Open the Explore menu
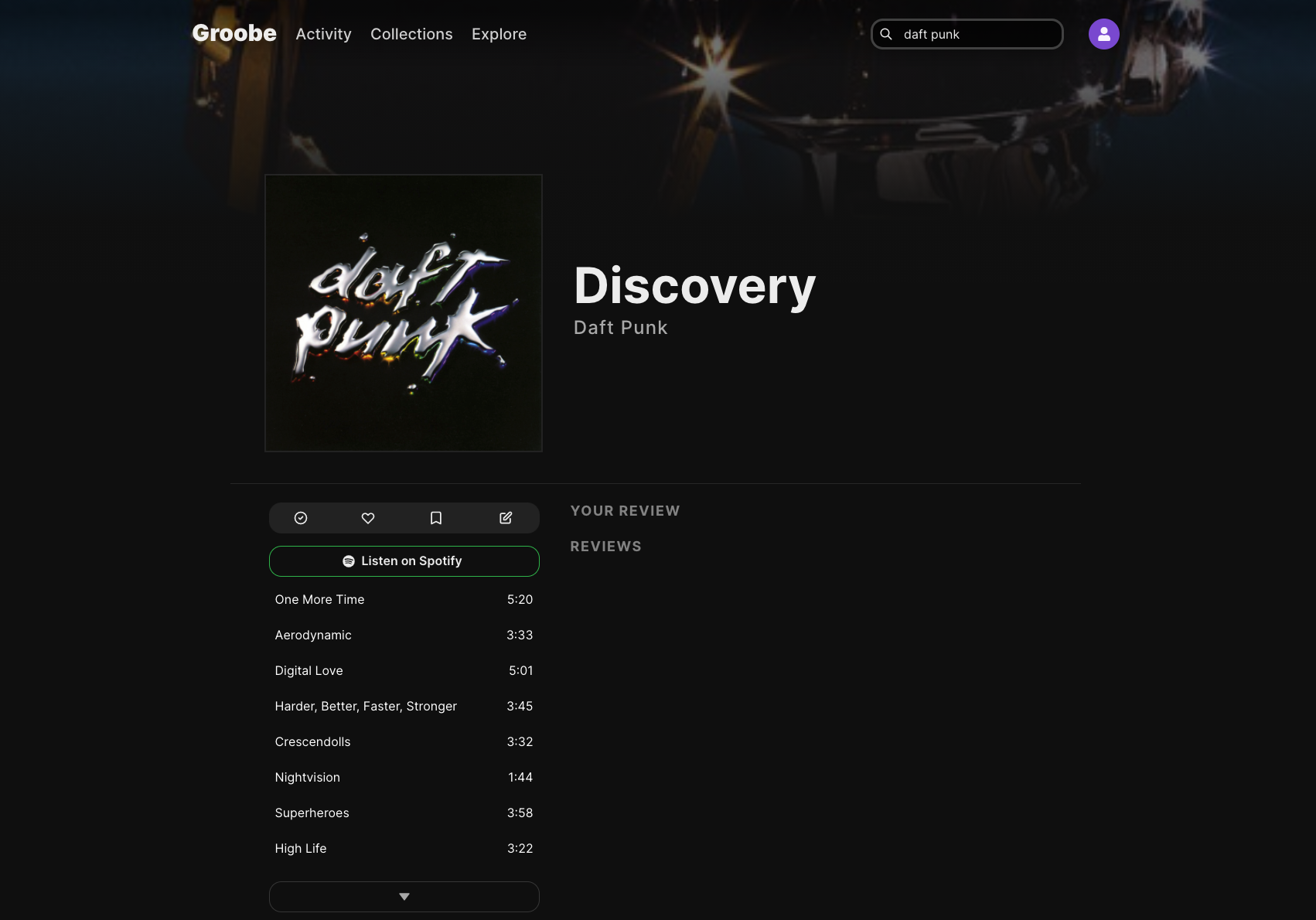Image resolution: width=1316 pixels, height=920 pixels. point(499,34)
